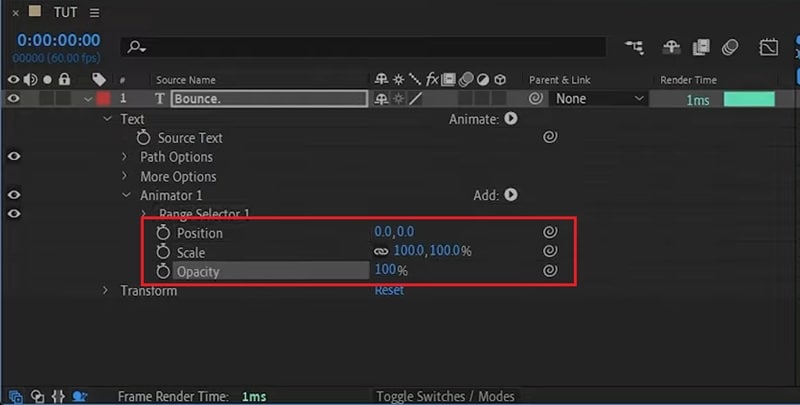
Task: Click the Opacity value 100%
Action: pos(391,270)
